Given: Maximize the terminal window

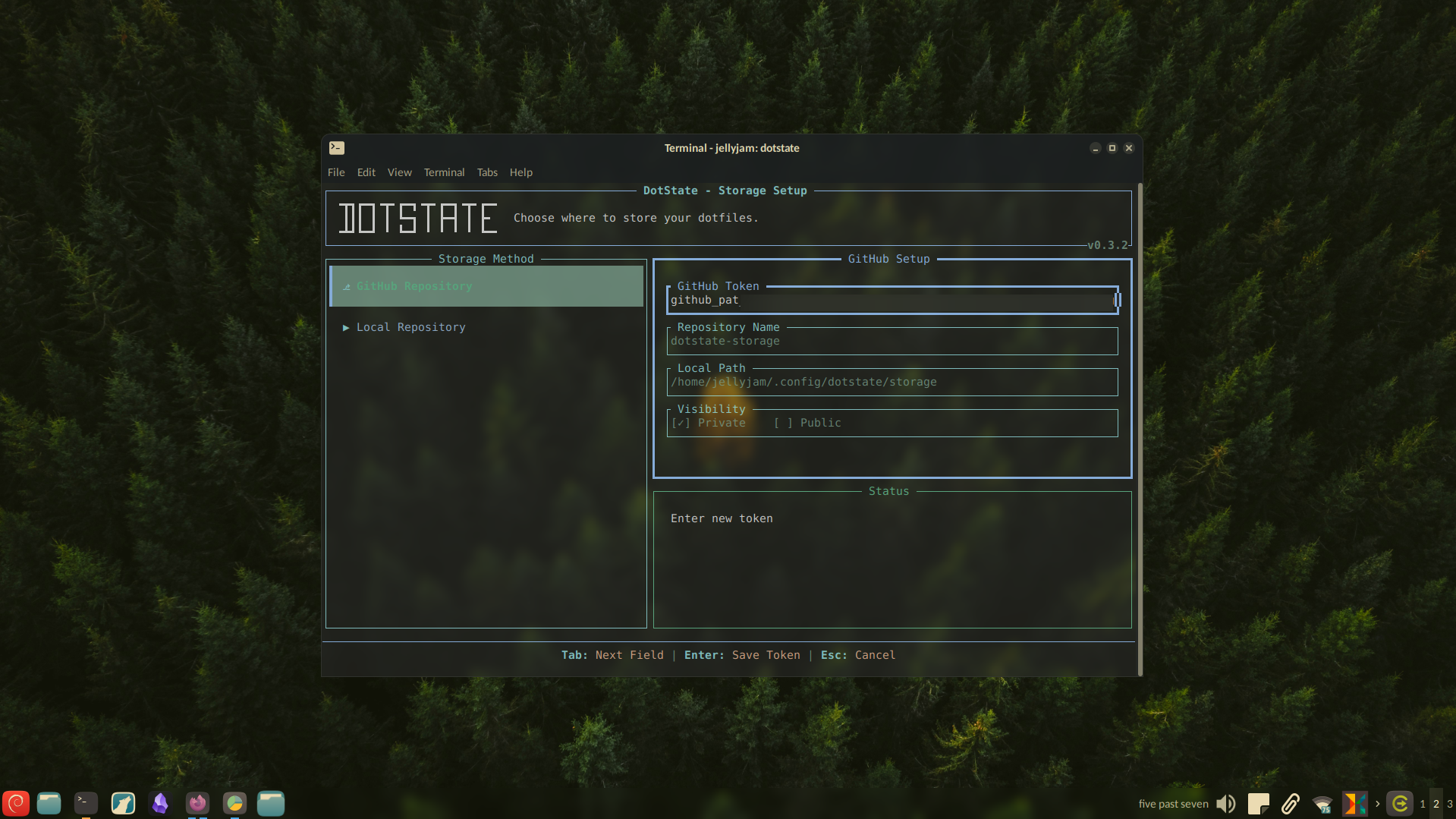Looking at the screenshot, I should (x=1112, y=148).
